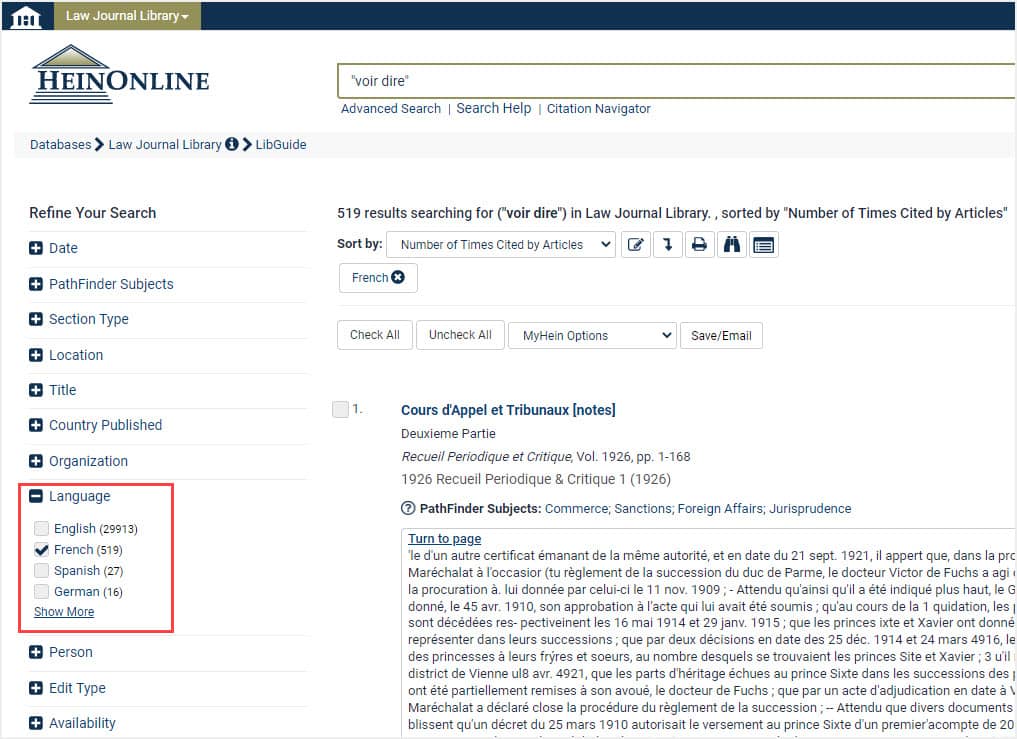Open the Sort by dropdown
1017x739 pixels.
point(501,245)
